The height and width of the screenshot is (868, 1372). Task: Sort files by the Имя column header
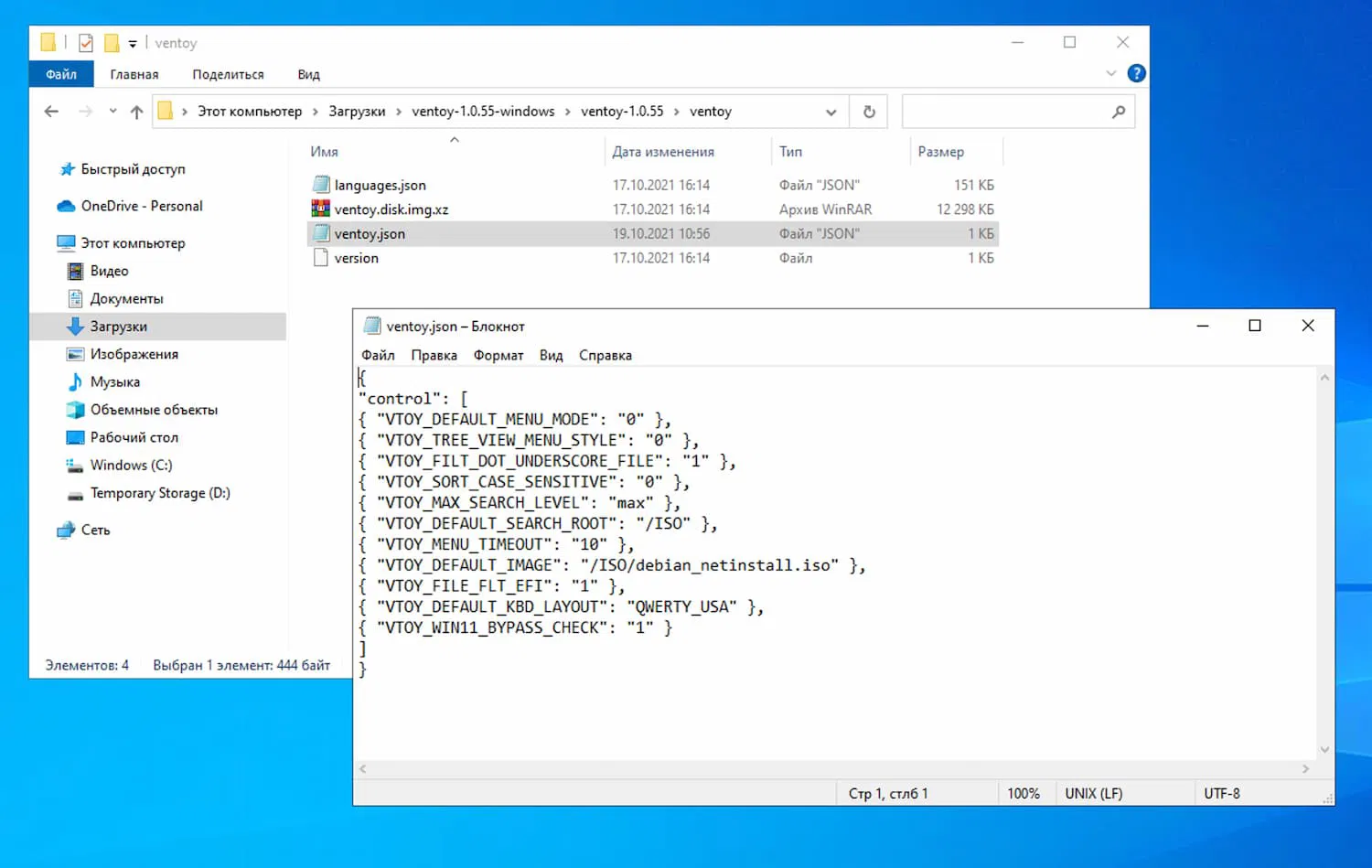(324, 152)
